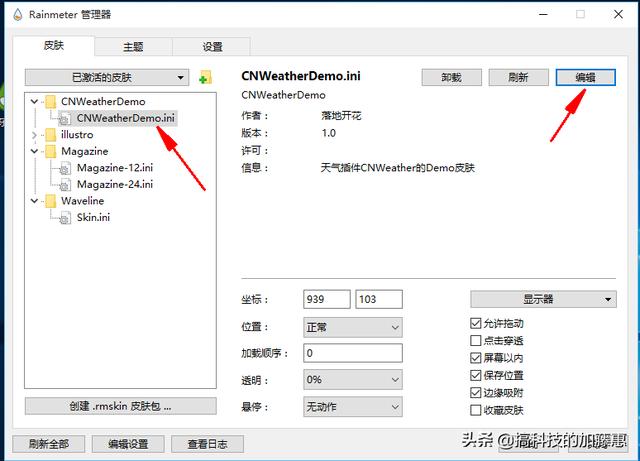The image size is (640, 461).
Task: Collapse the Magazine tree folder
Action: click(x=34, y=151)
